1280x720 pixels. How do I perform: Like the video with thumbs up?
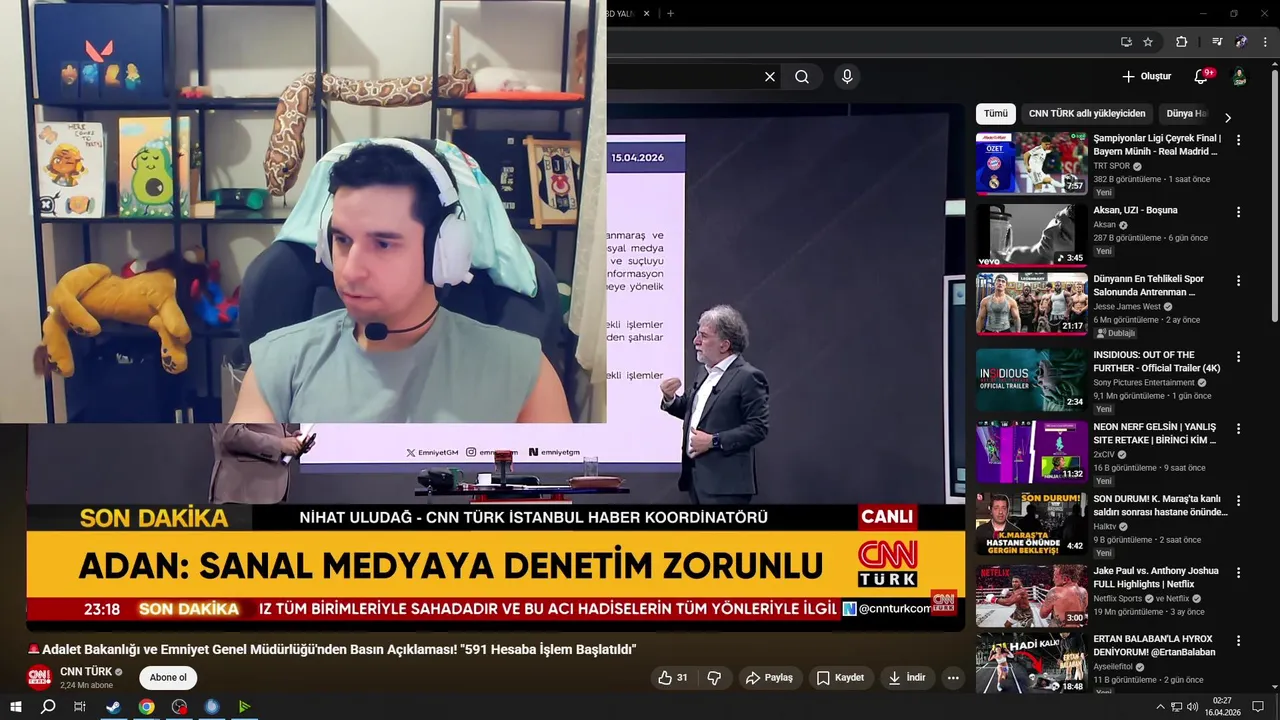pos(673,678)
